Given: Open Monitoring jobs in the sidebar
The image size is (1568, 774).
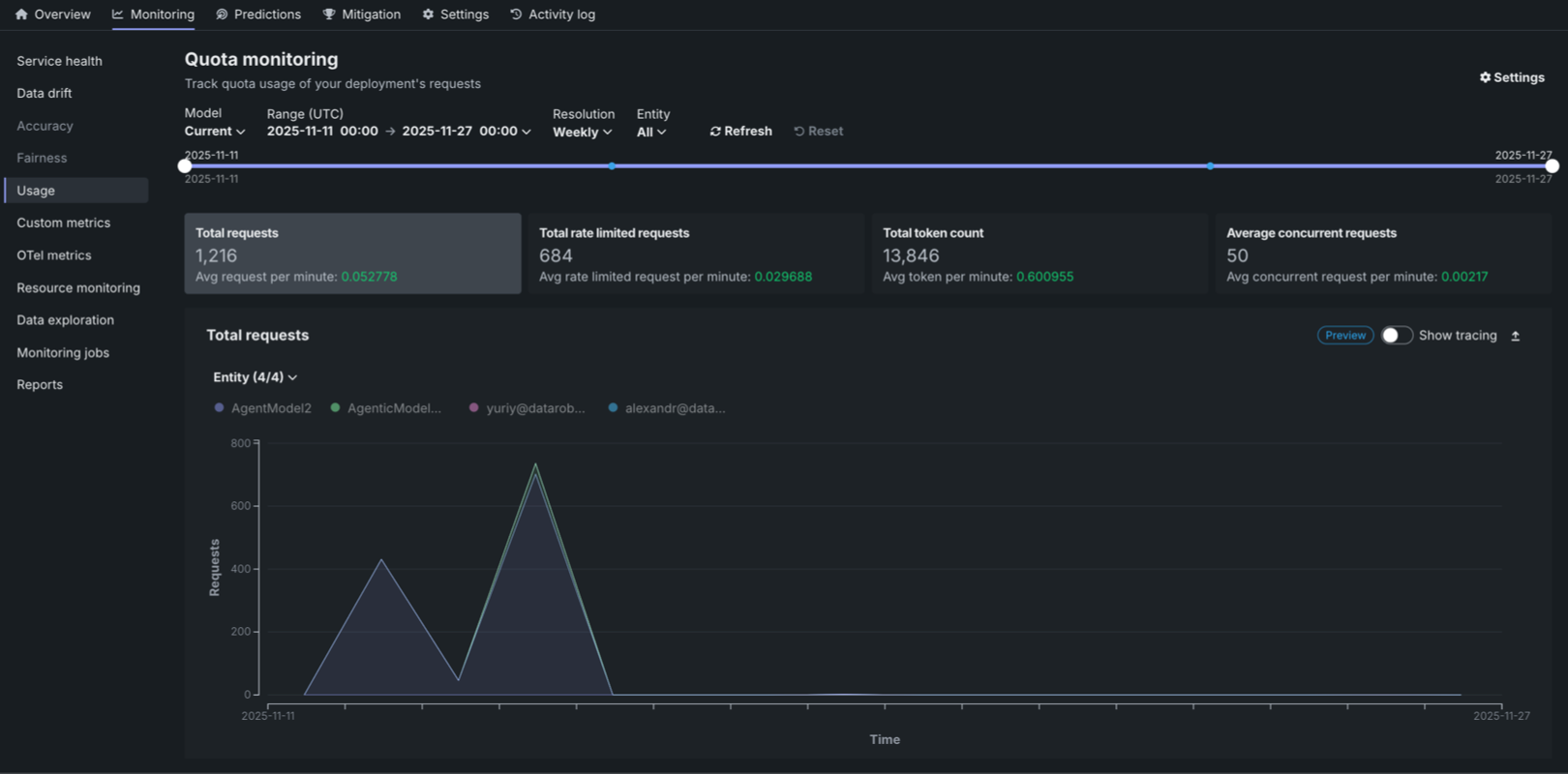Looking at the screenshot, I should click(x=63, y=353).
